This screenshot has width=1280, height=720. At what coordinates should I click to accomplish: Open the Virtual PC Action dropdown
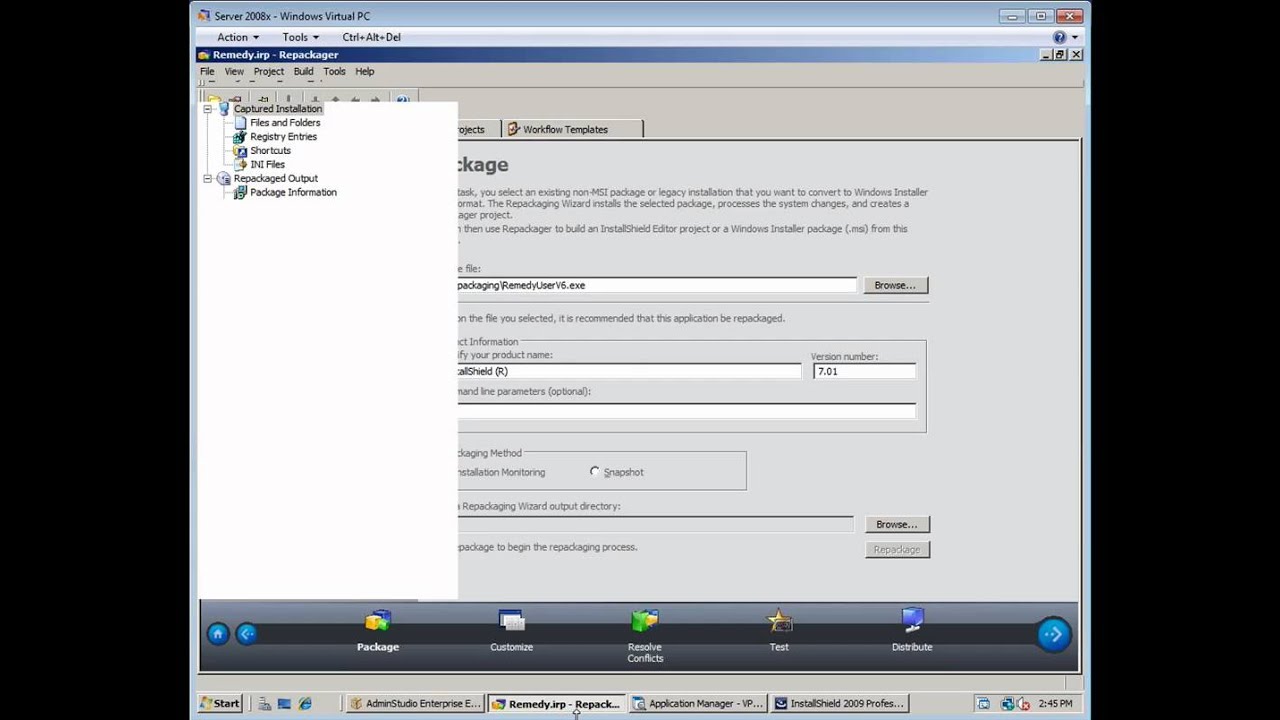(238, 37)
